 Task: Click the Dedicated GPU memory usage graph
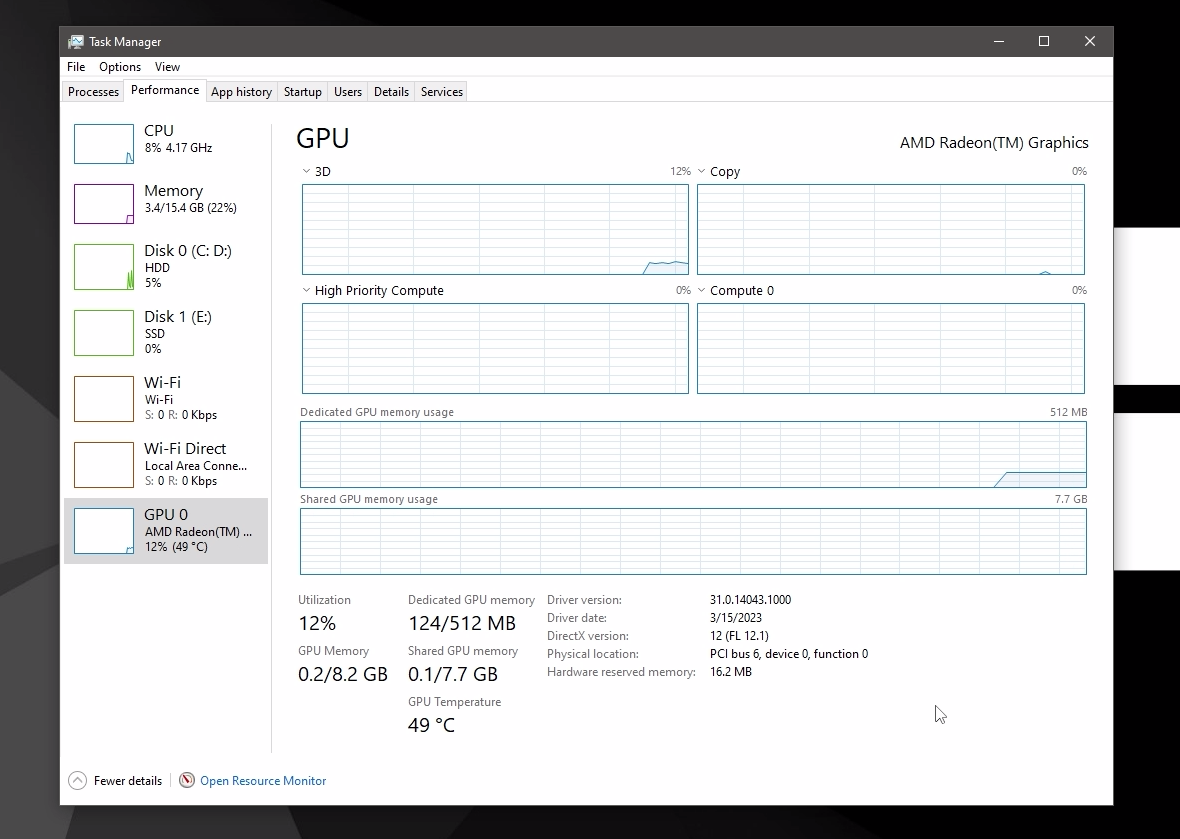(694, 453)
